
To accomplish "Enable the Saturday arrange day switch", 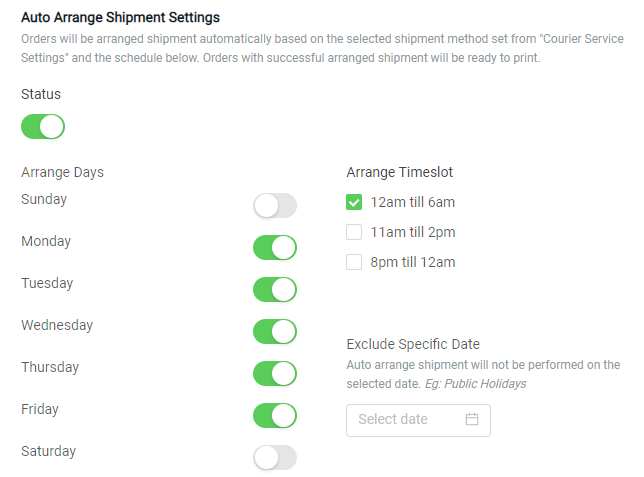I will click(275, 457).
